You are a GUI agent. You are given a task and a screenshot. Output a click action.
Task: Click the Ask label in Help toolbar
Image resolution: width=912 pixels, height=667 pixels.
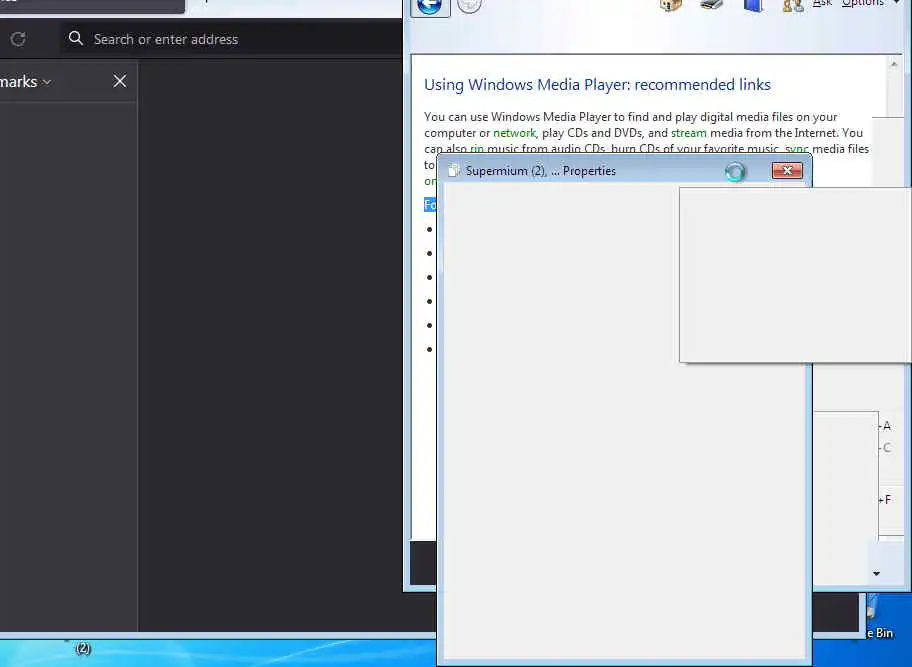coord(822,3)
